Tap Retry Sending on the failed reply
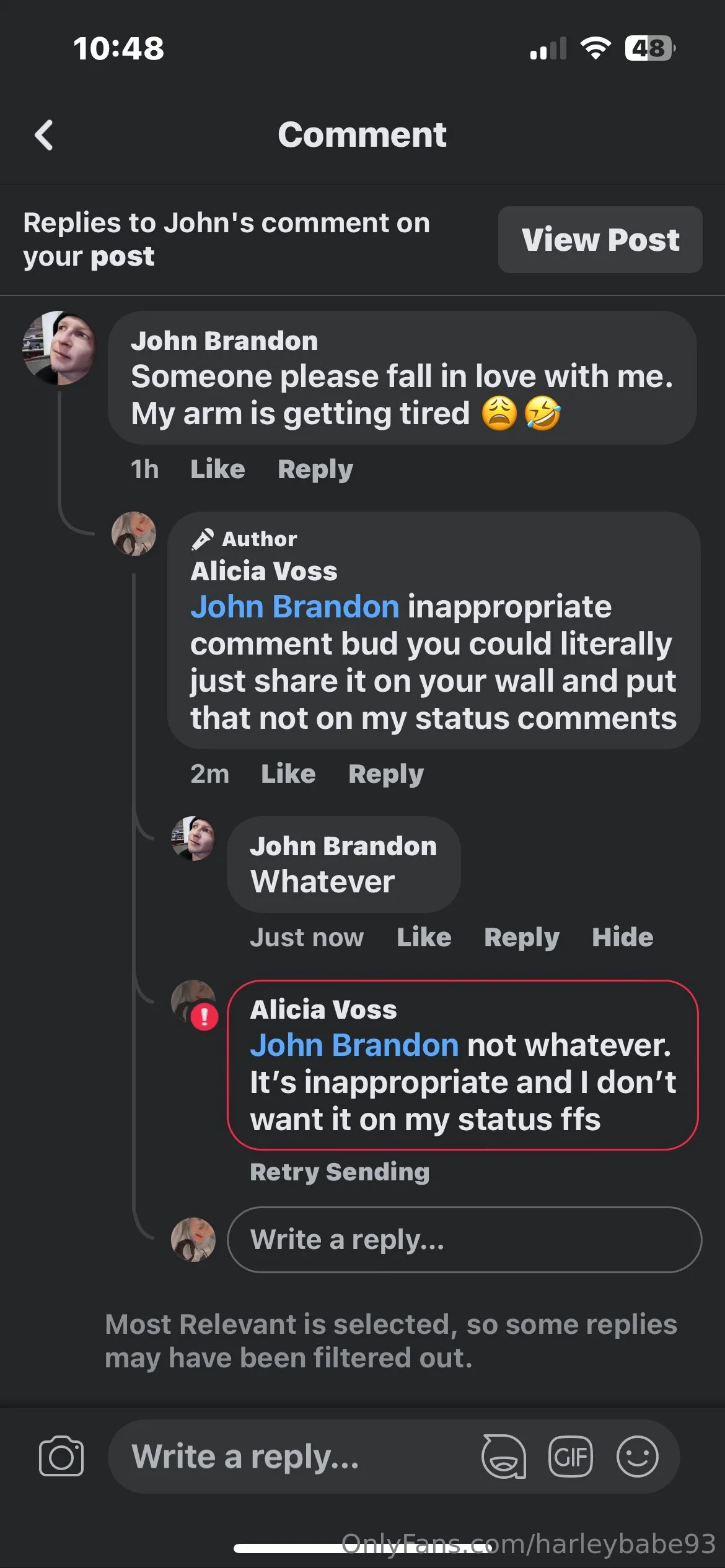 pos(340,1171)
